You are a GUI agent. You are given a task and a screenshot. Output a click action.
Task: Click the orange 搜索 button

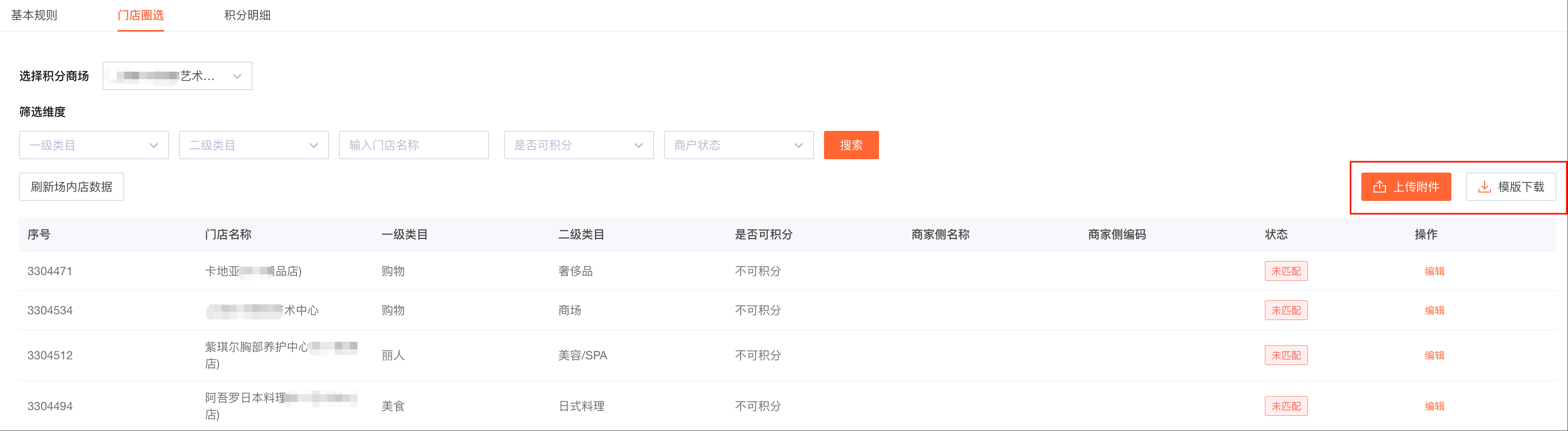[851, 145]
